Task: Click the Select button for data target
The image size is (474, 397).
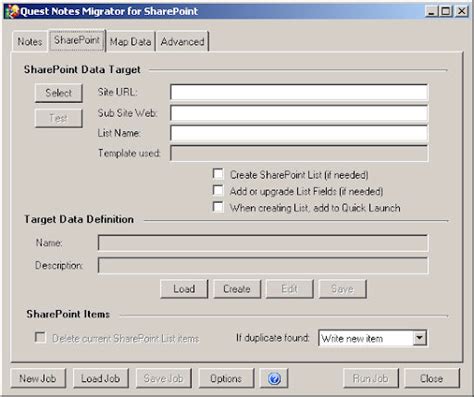Action: [x=58, y=93]
